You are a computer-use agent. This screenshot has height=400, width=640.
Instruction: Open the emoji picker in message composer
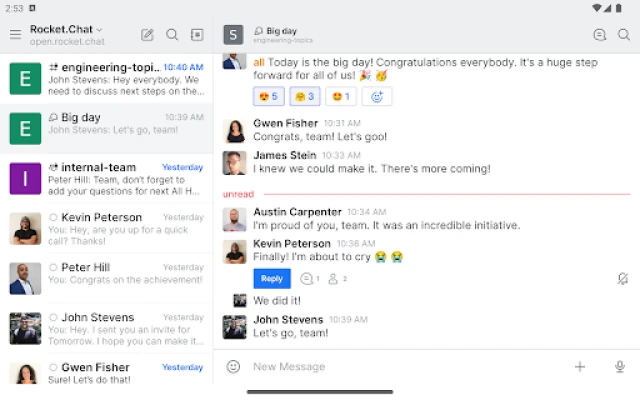[x=233, y=367]
